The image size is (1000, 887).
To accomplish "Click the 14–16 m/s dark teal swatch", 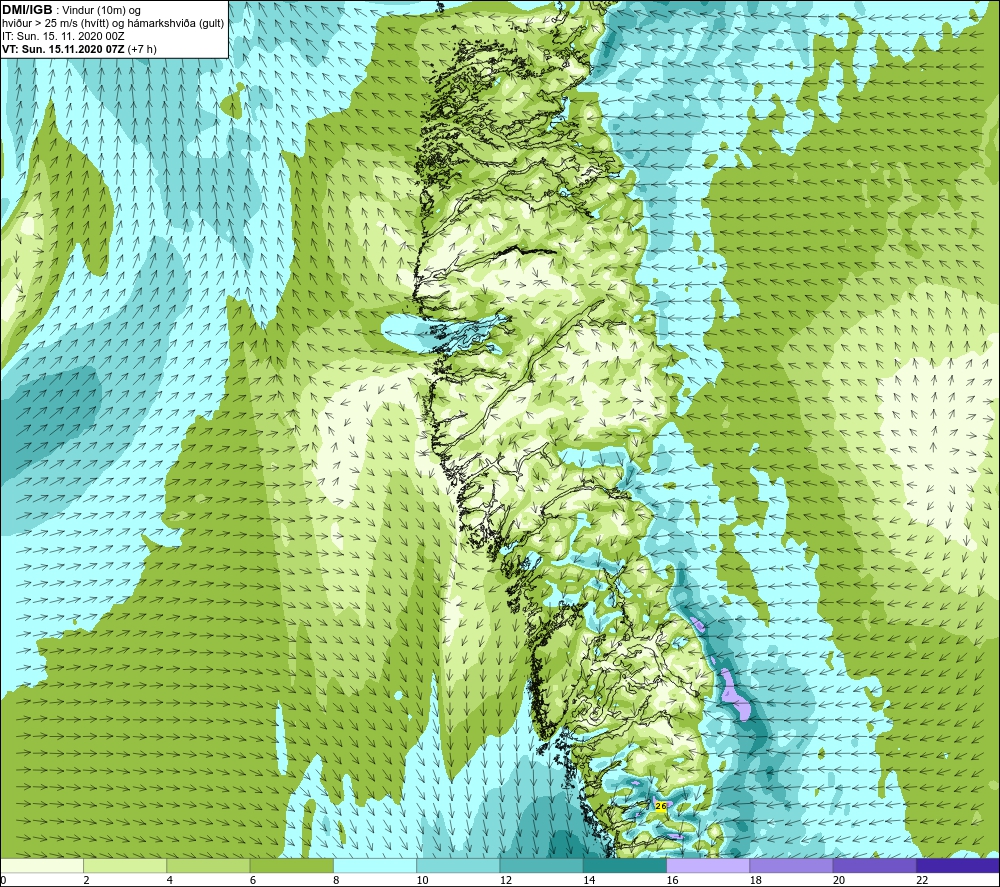I will pyautogui.click(x=625, y=865).
